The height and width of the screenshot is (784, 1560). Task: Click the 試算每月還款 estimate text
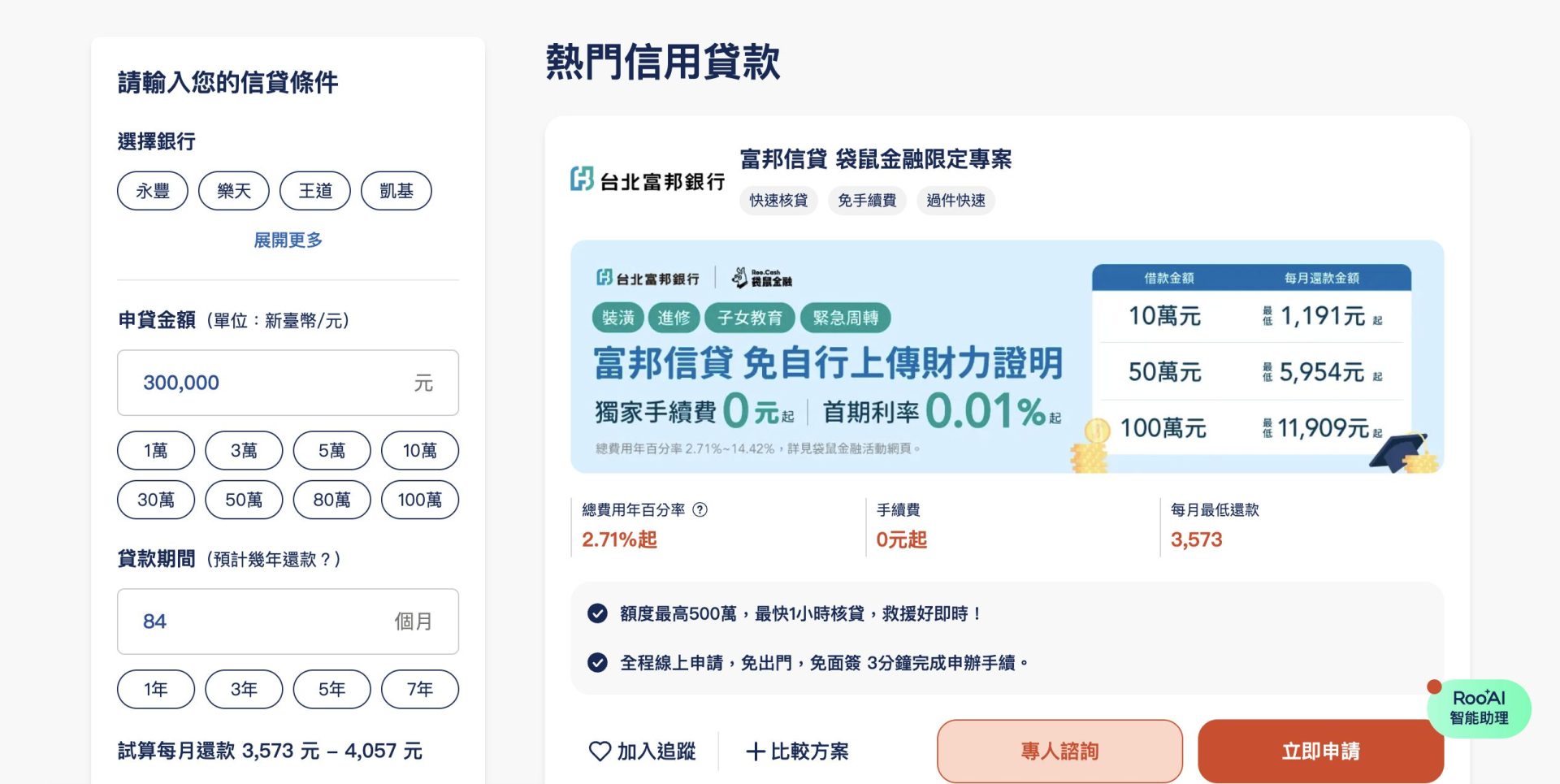(x=270, y=751)
